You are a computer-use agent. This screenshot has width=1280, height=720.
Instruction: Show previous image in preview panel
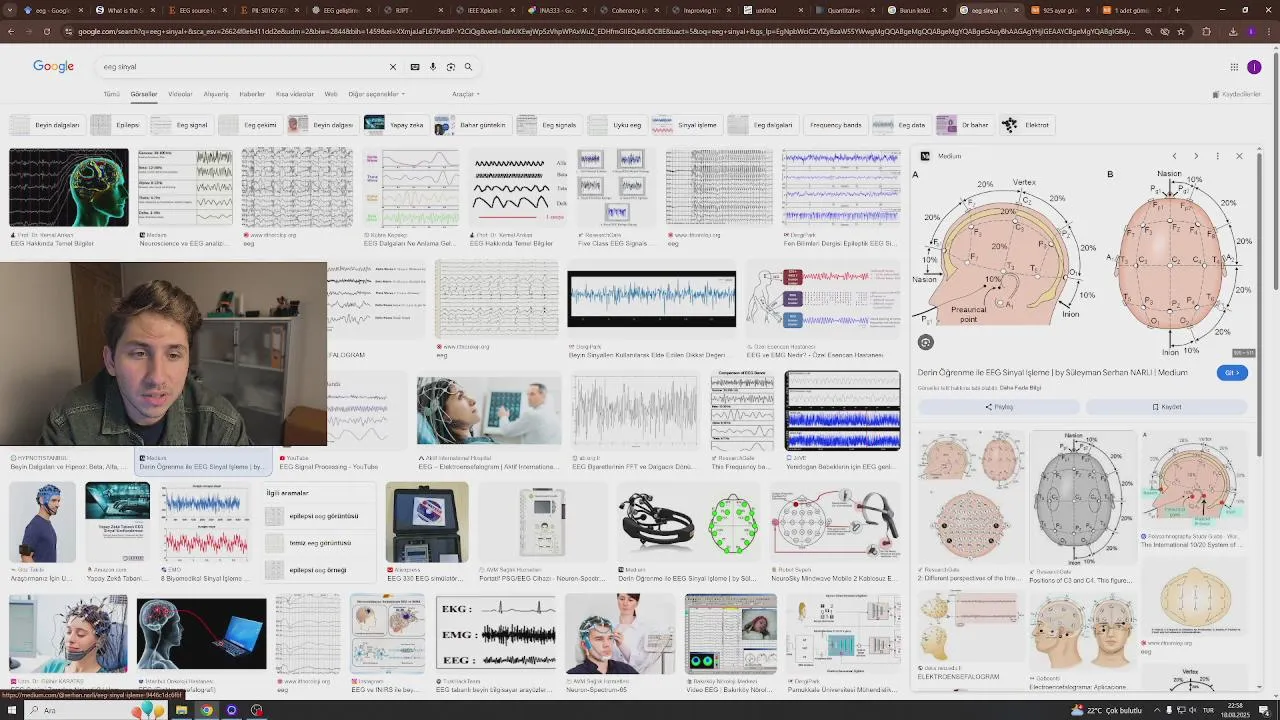tap(1174, 156)
